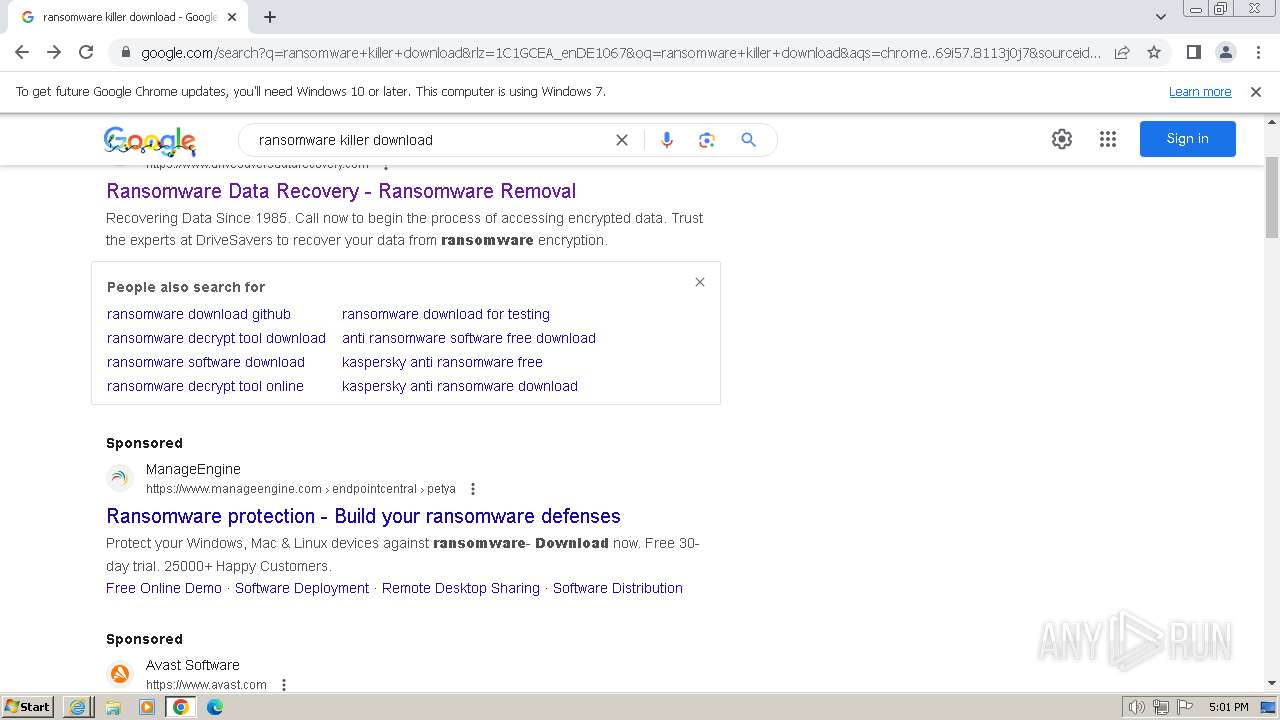Click the ManageEngine site name
The image size is (1280, 720).
click(x=193, y=469)
